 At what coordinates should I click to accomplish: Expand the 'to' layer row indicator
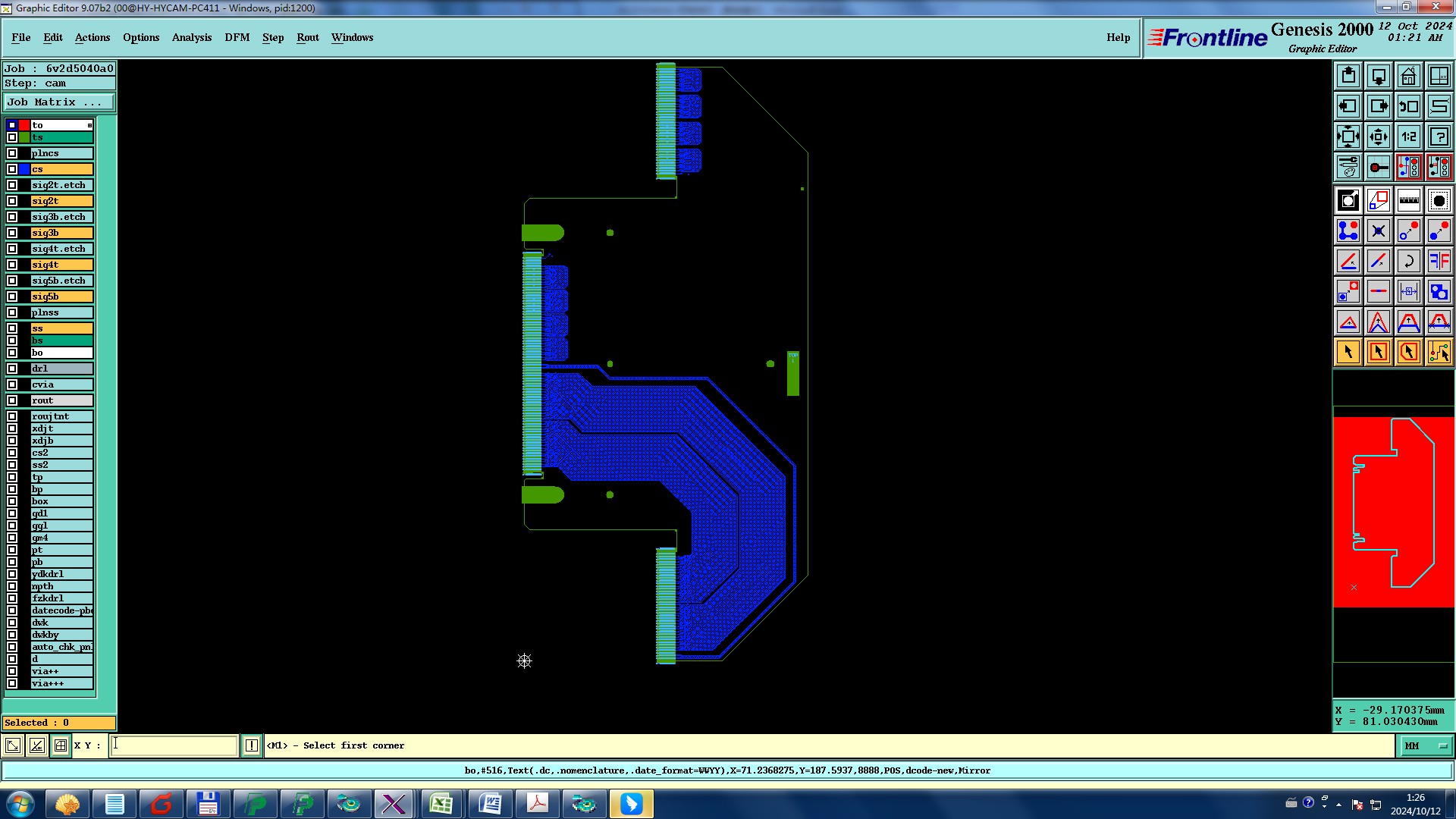pos(89,125)
